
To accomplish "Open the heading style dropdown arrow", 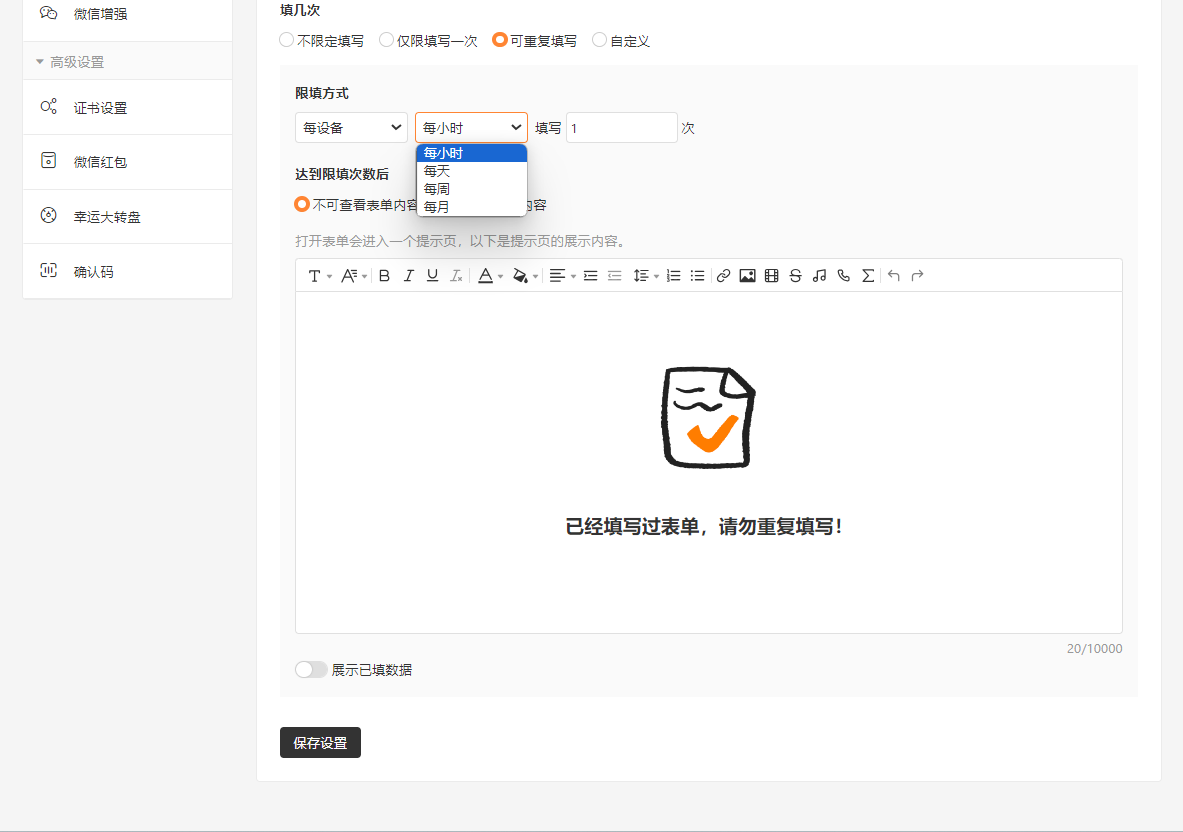I will click(x=329, y=277).
